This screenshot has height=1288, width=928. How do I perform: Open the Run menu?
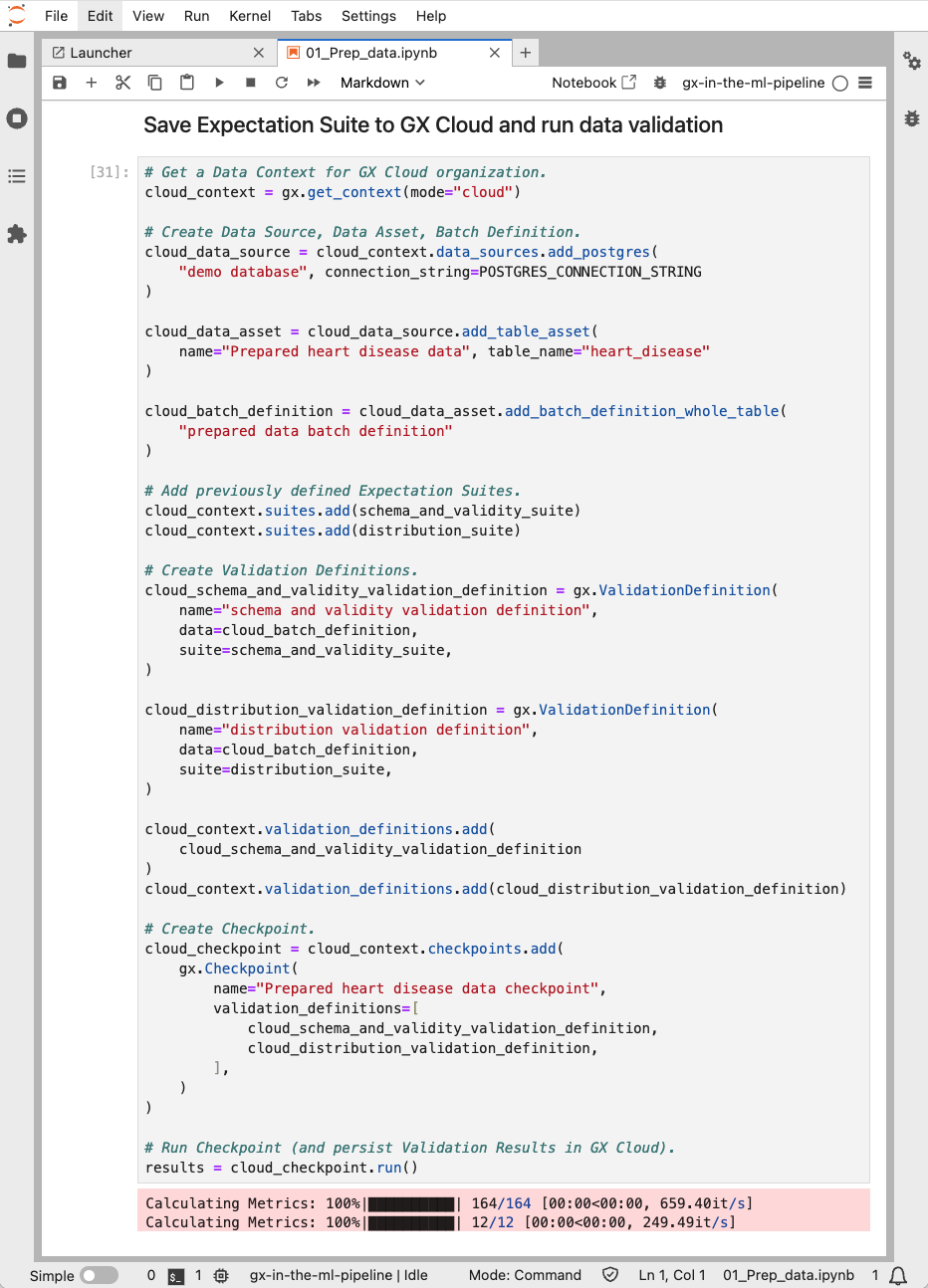(x=197, y=16)
